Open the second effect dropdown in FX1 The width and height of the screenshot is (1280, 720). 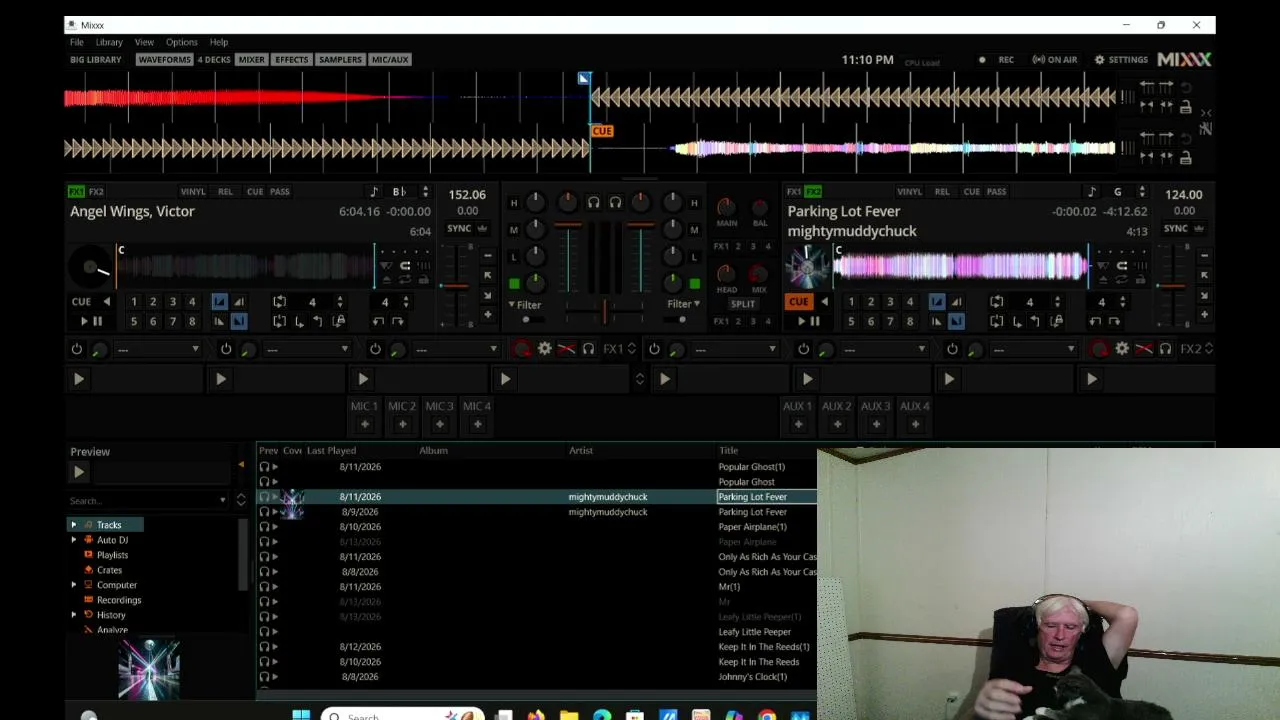[308, 349]
